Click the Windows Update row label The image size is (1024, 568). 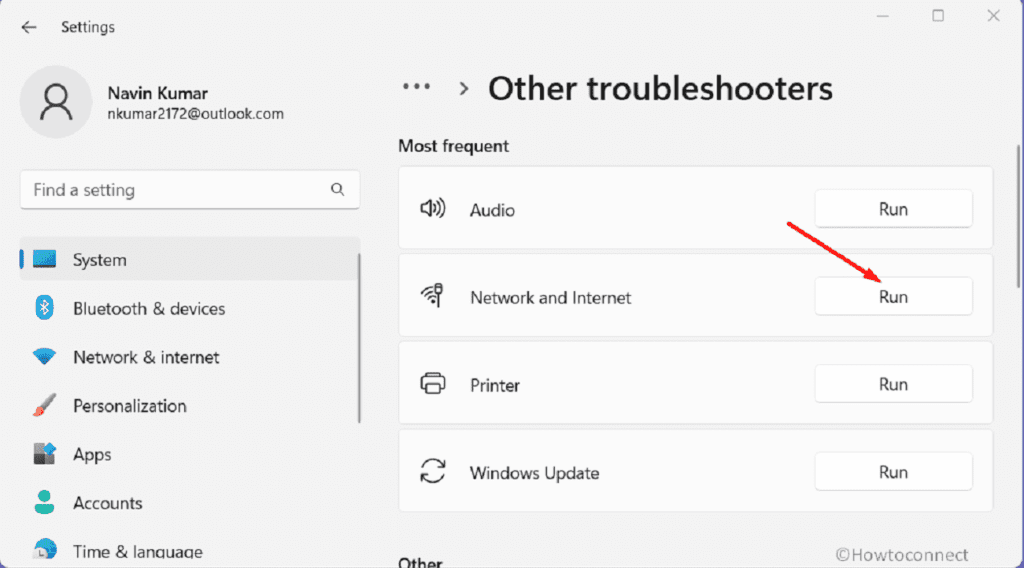(x=534, y=473)
